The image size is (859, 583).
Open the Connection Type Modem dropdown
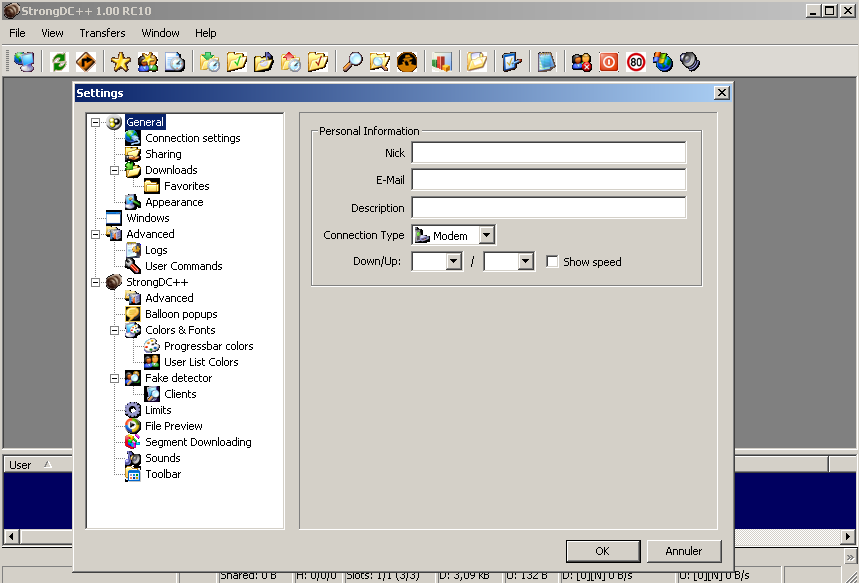[486, 235]
